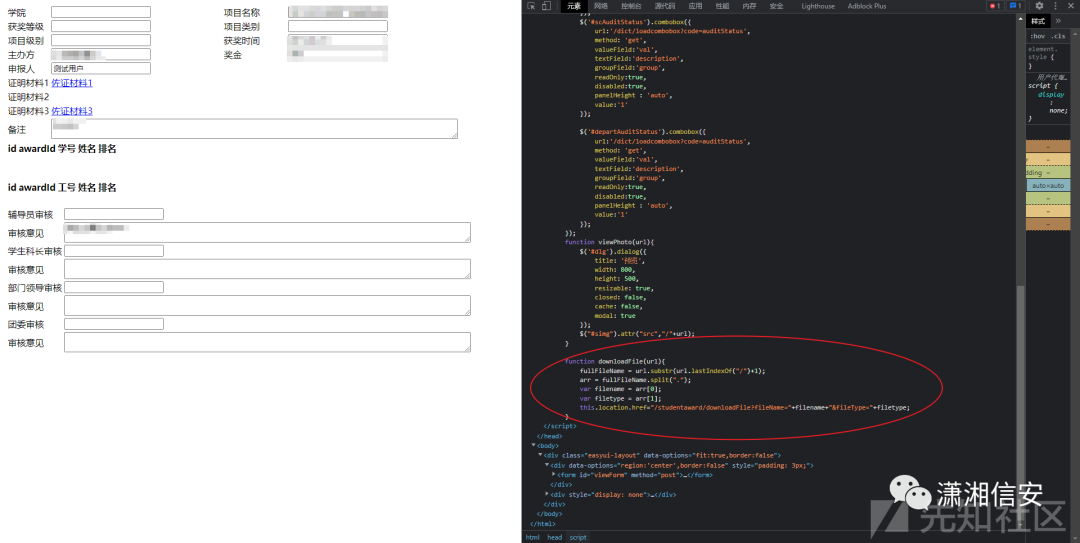Click the 'var filetype = arr[1];' line

[x=621, y=398]
